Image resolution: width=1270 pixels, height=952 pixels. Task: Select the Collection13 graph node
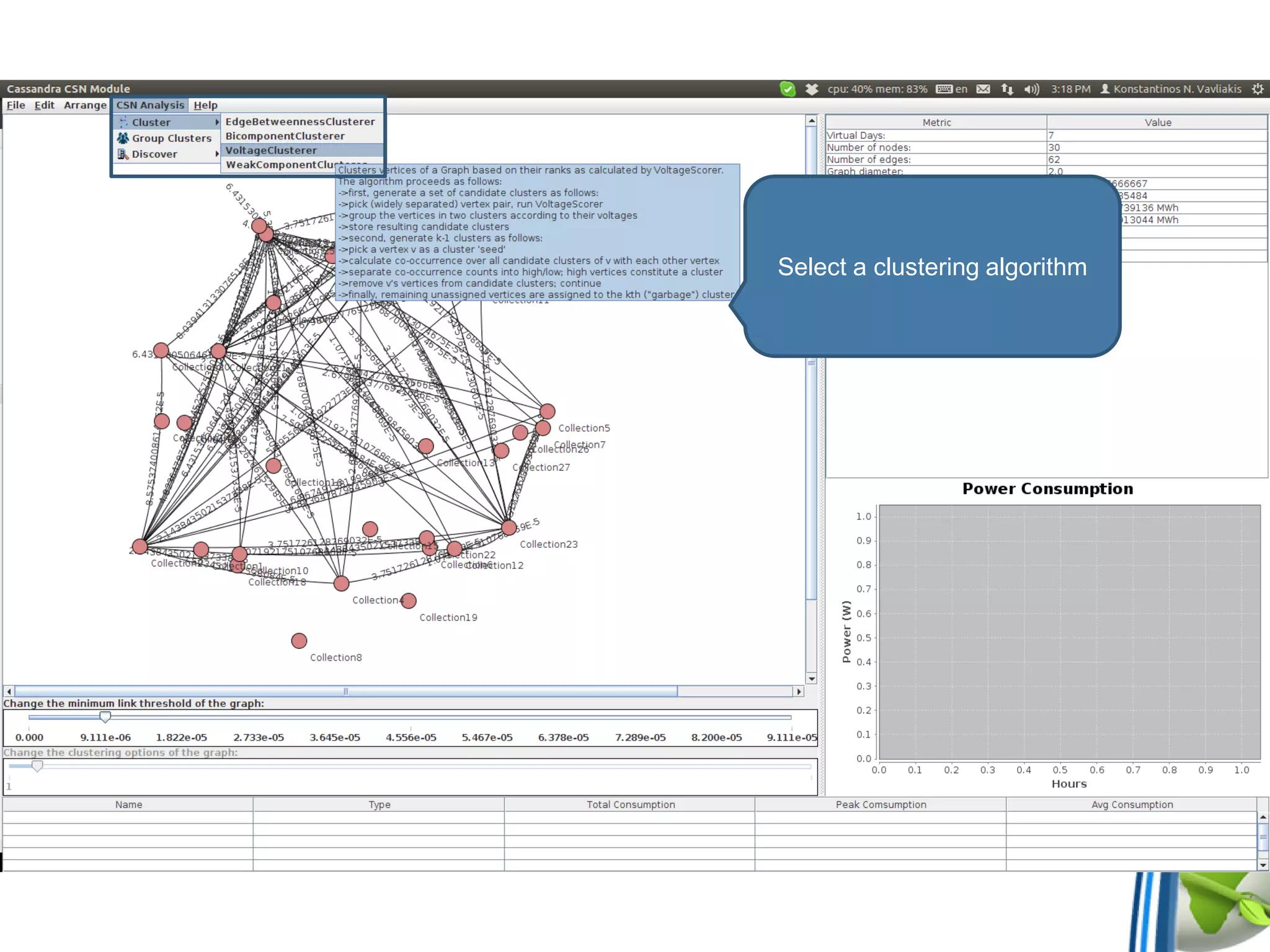coord(426,446)
